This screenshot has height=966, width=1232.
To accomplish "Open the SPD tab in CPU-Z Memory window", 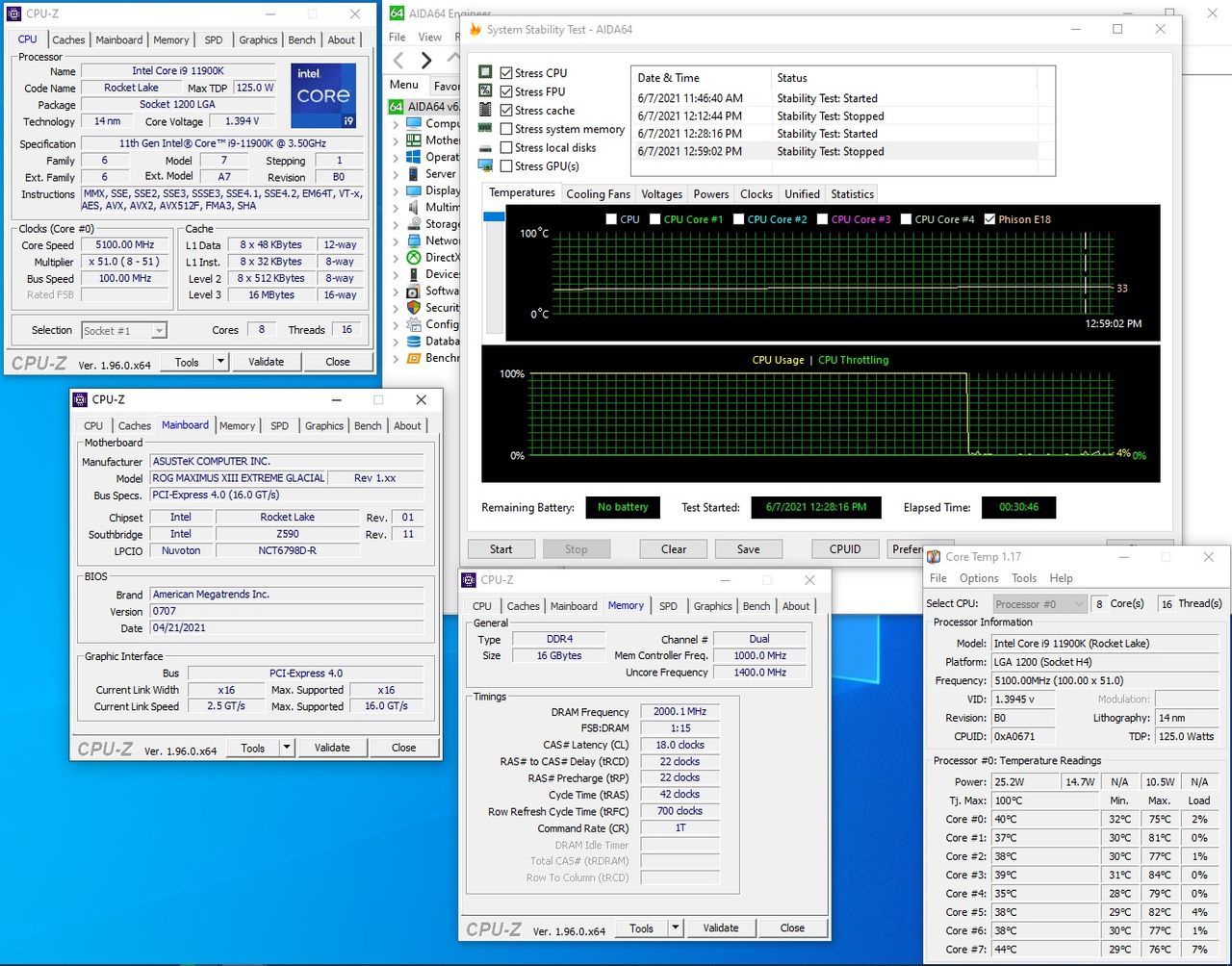I will (x=668, y=606).
